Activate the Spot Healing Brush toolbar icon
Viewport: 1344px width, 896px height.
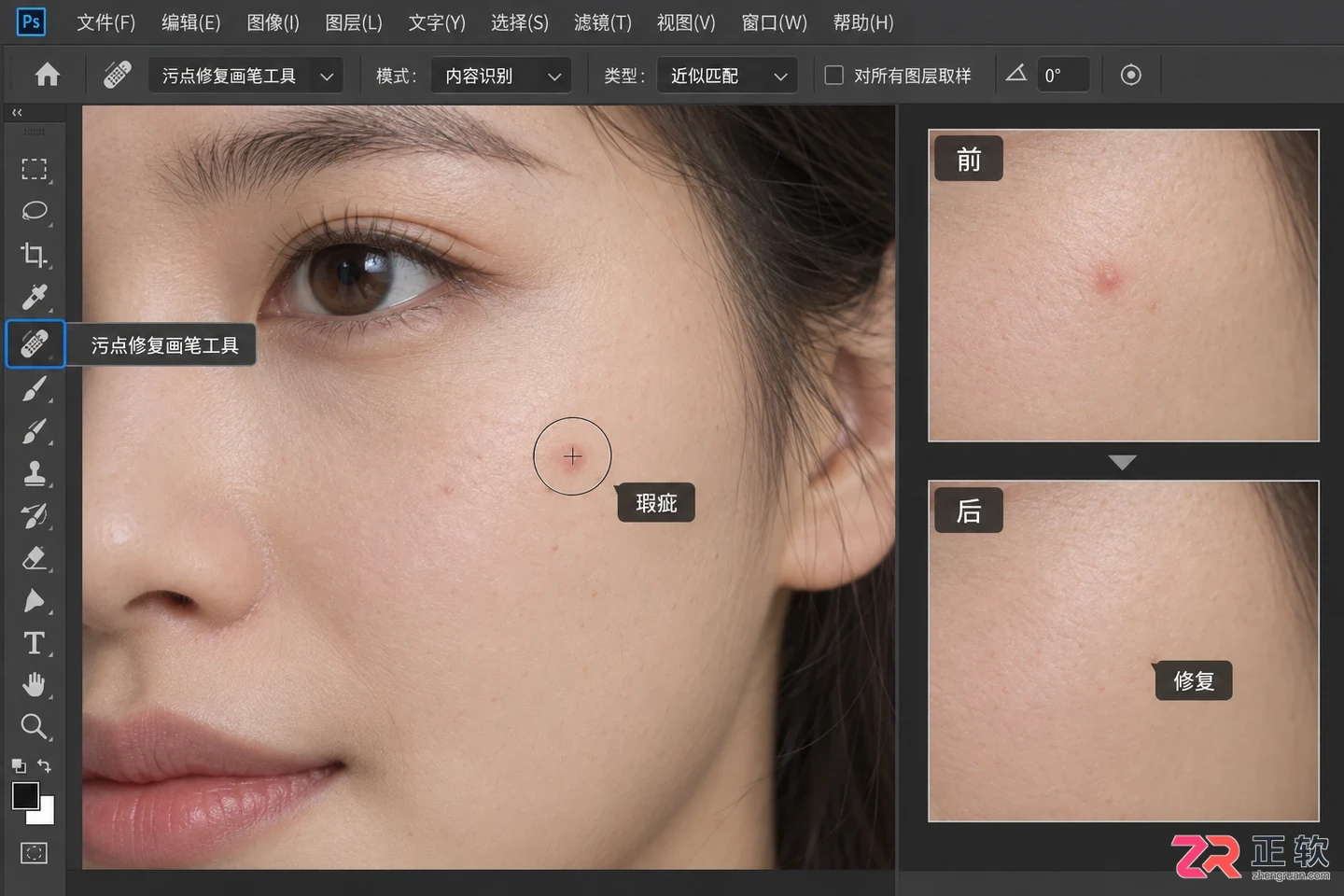tap(35, 344)
